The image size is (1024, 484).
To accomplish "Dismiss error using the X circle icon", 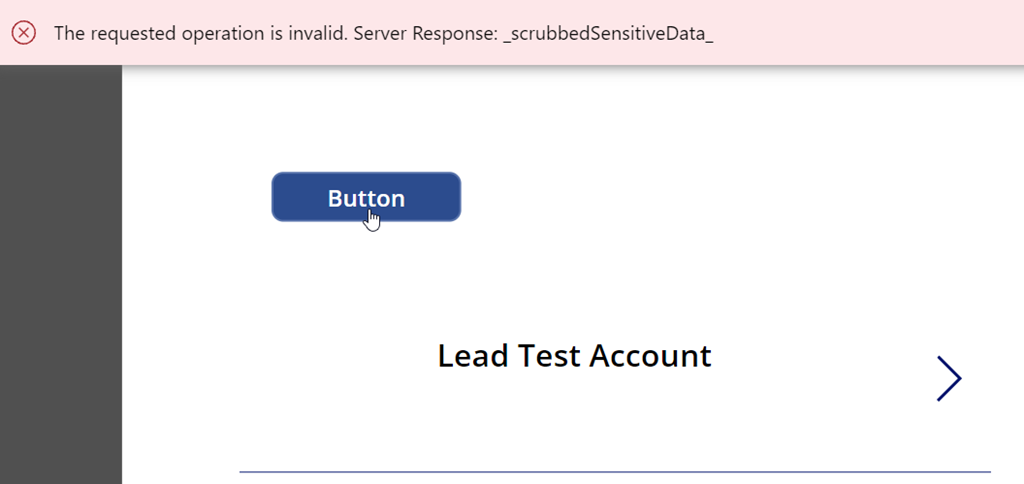I will [24, 33].
